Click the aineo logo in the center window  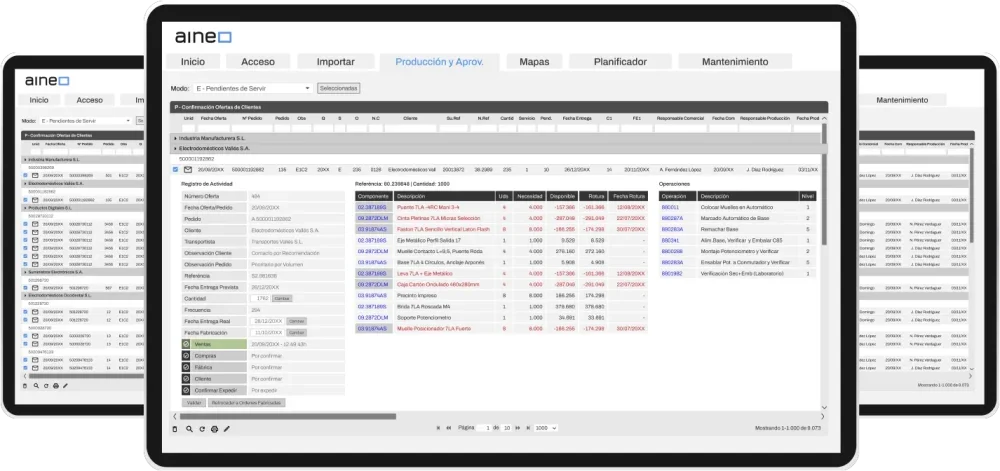pyautogui.click(x=203, y=37)
